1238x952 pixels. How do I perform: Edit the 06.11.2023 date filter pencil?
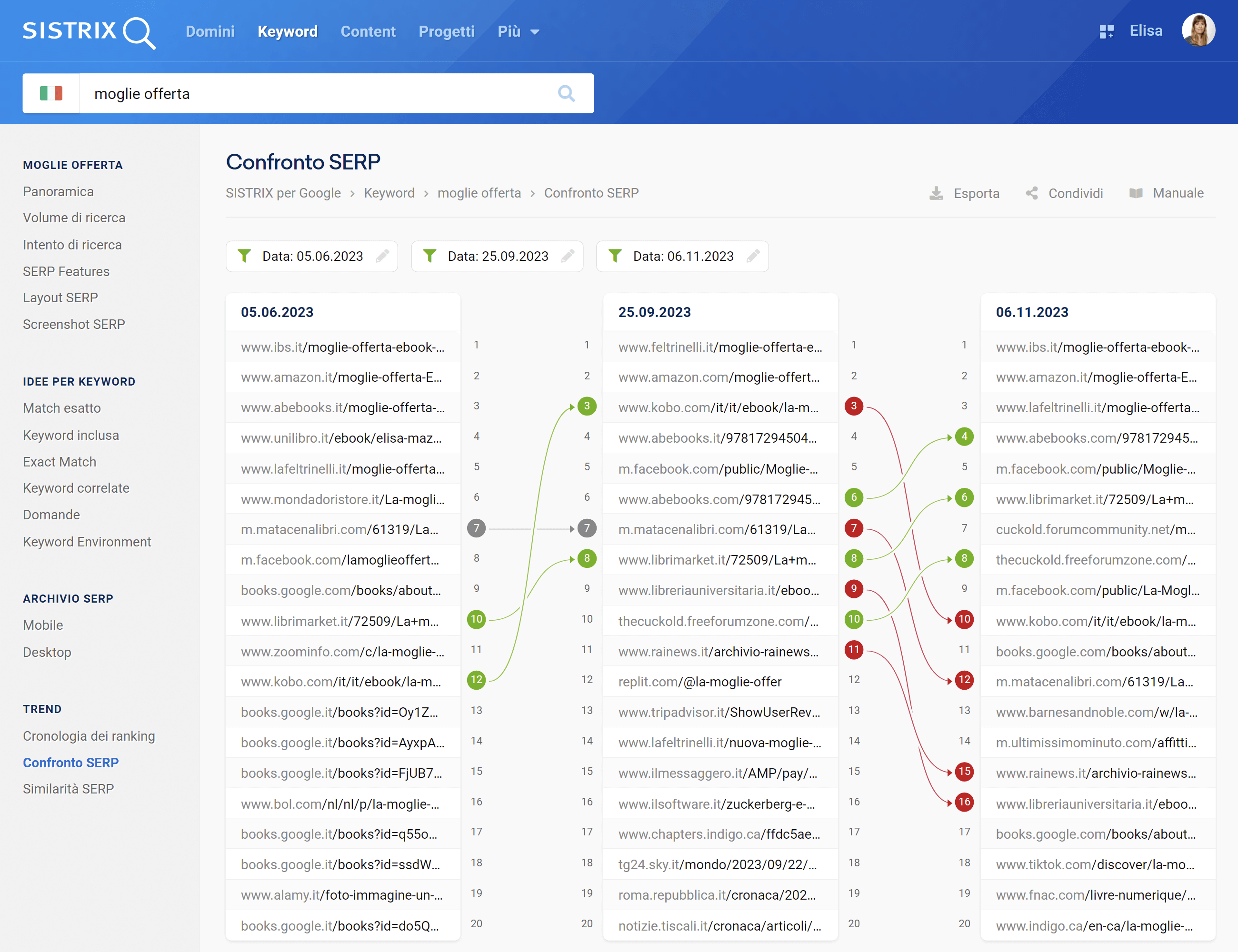point(753,256)
